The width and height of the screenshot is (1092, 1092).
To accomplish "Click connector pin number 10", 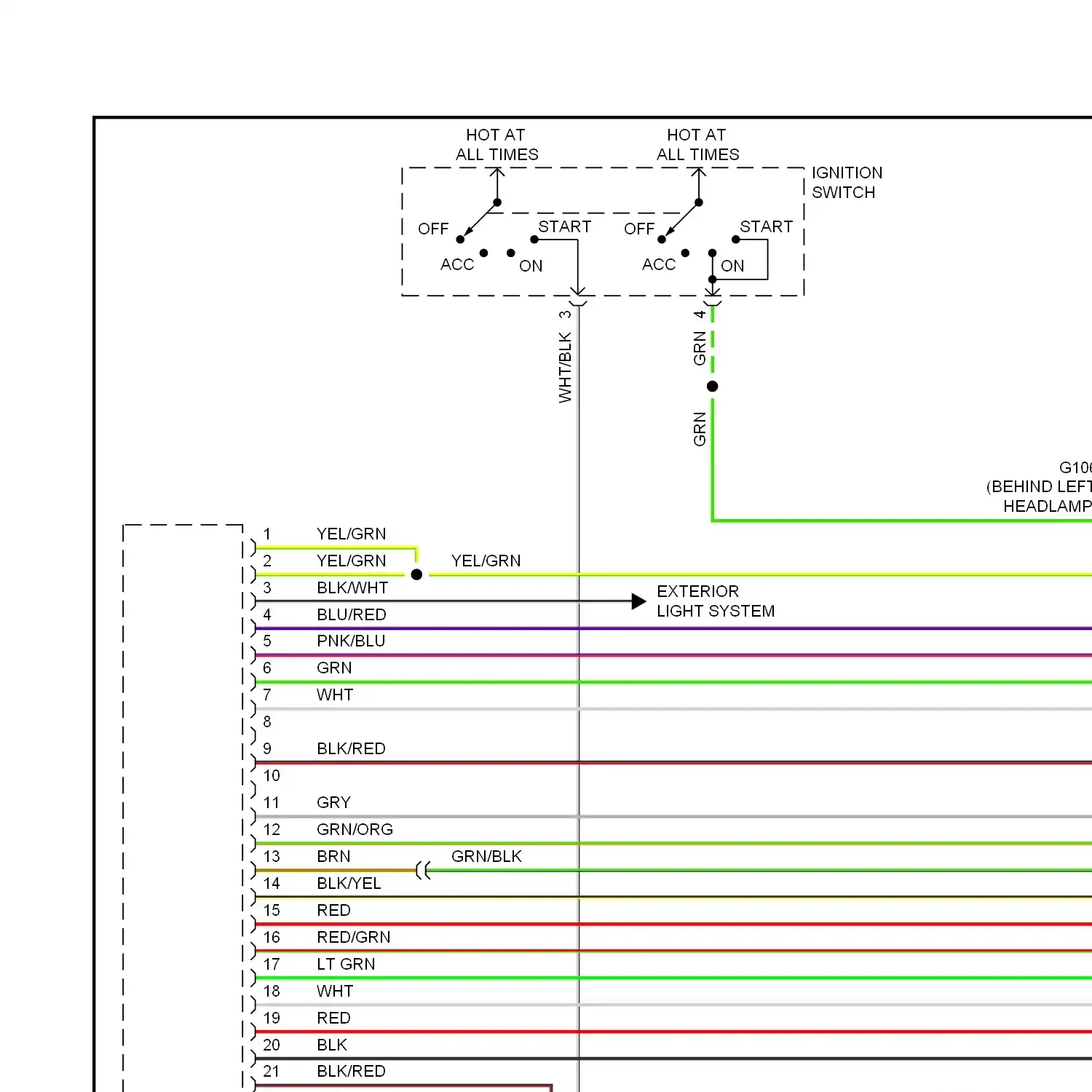I will click(x=272, y=775).
